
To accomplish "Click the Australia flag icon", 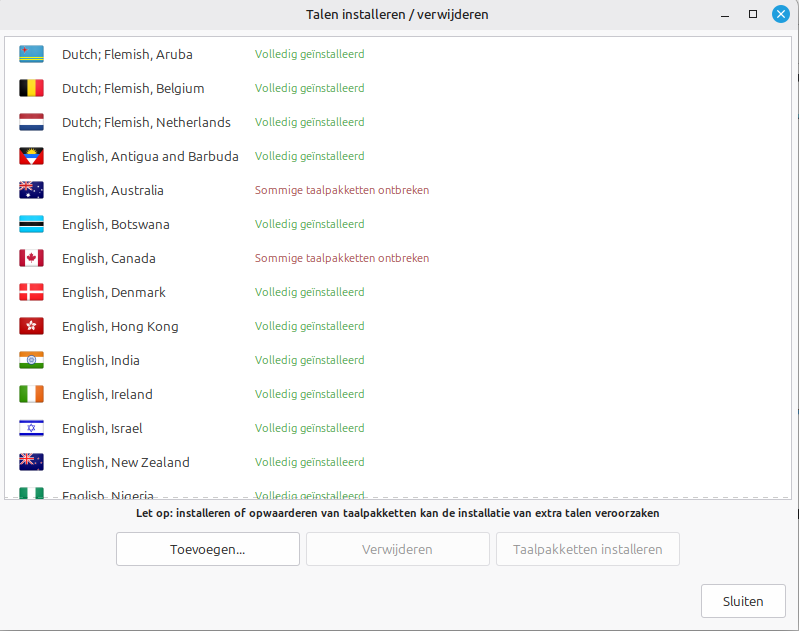I will (31, 190).
